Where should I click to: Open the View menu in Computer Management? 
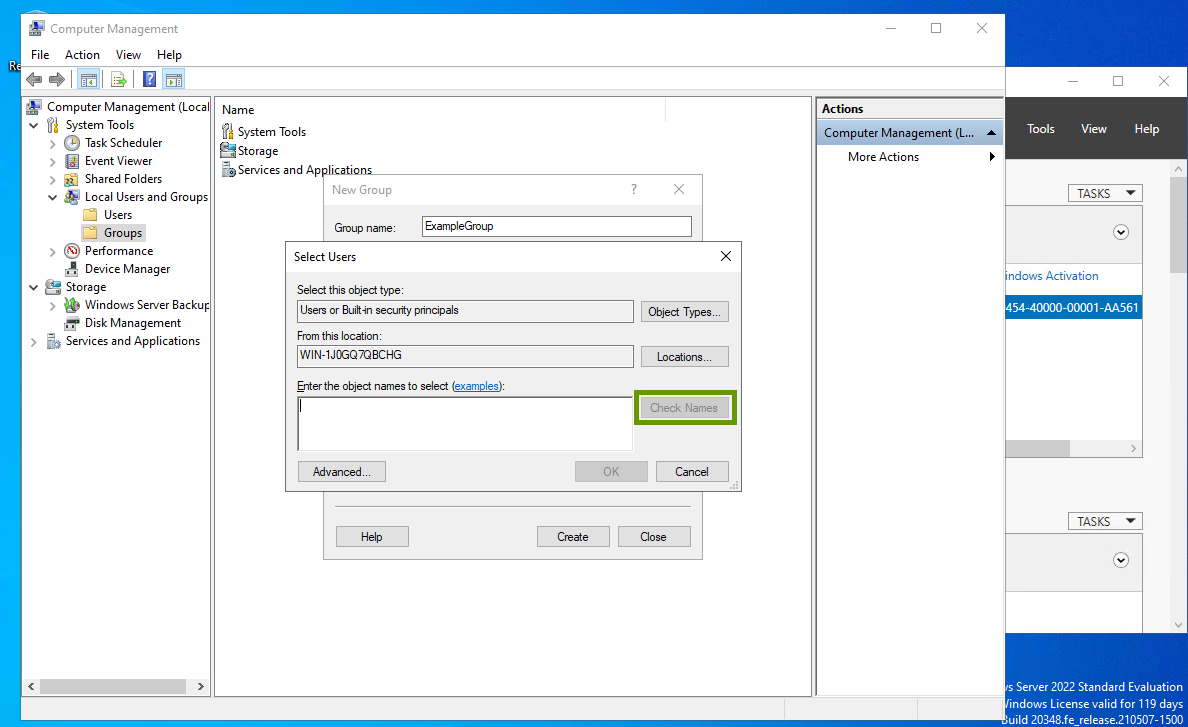(x=128, y=55)
